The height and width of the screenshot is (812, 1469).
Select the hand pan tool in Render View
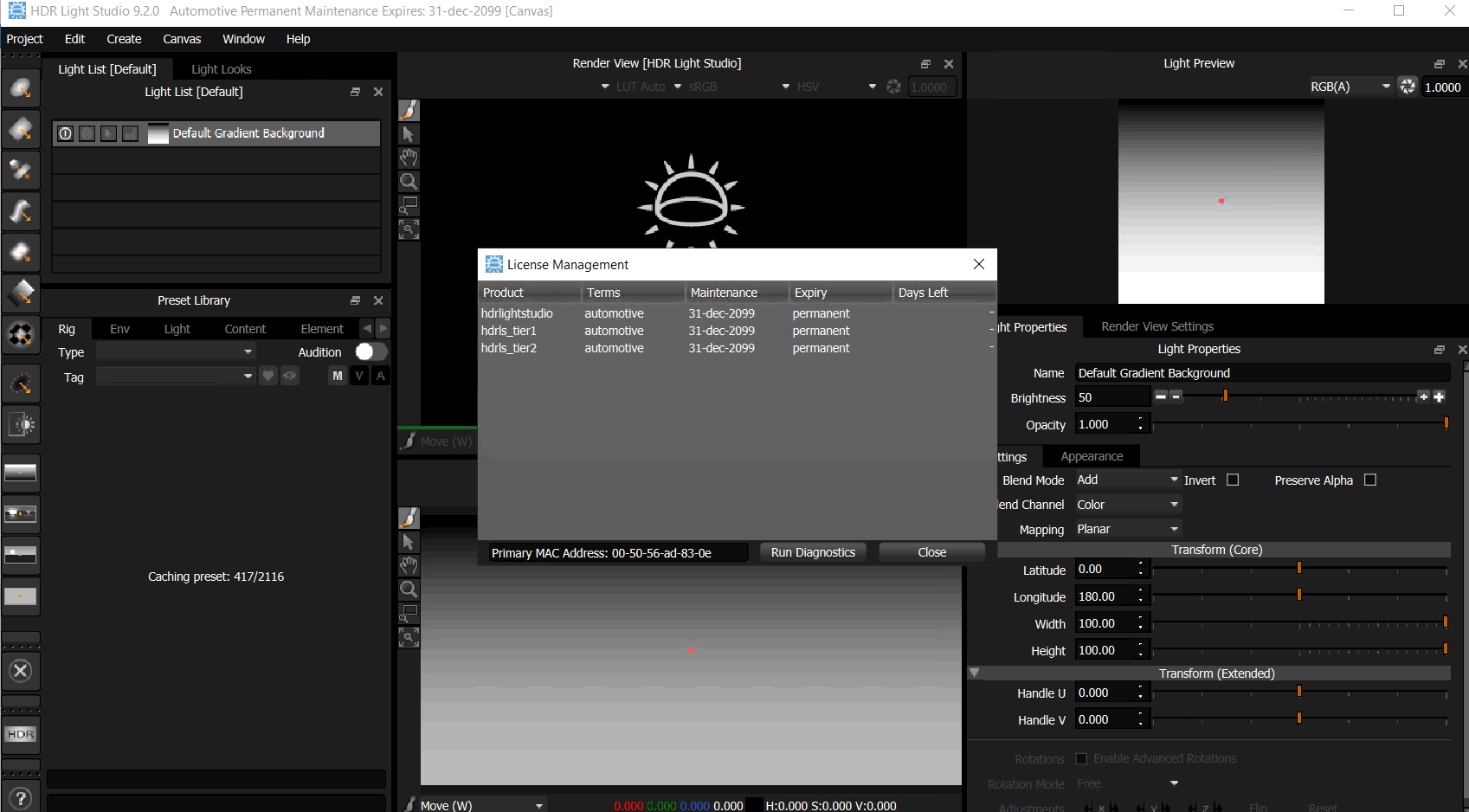409,158
